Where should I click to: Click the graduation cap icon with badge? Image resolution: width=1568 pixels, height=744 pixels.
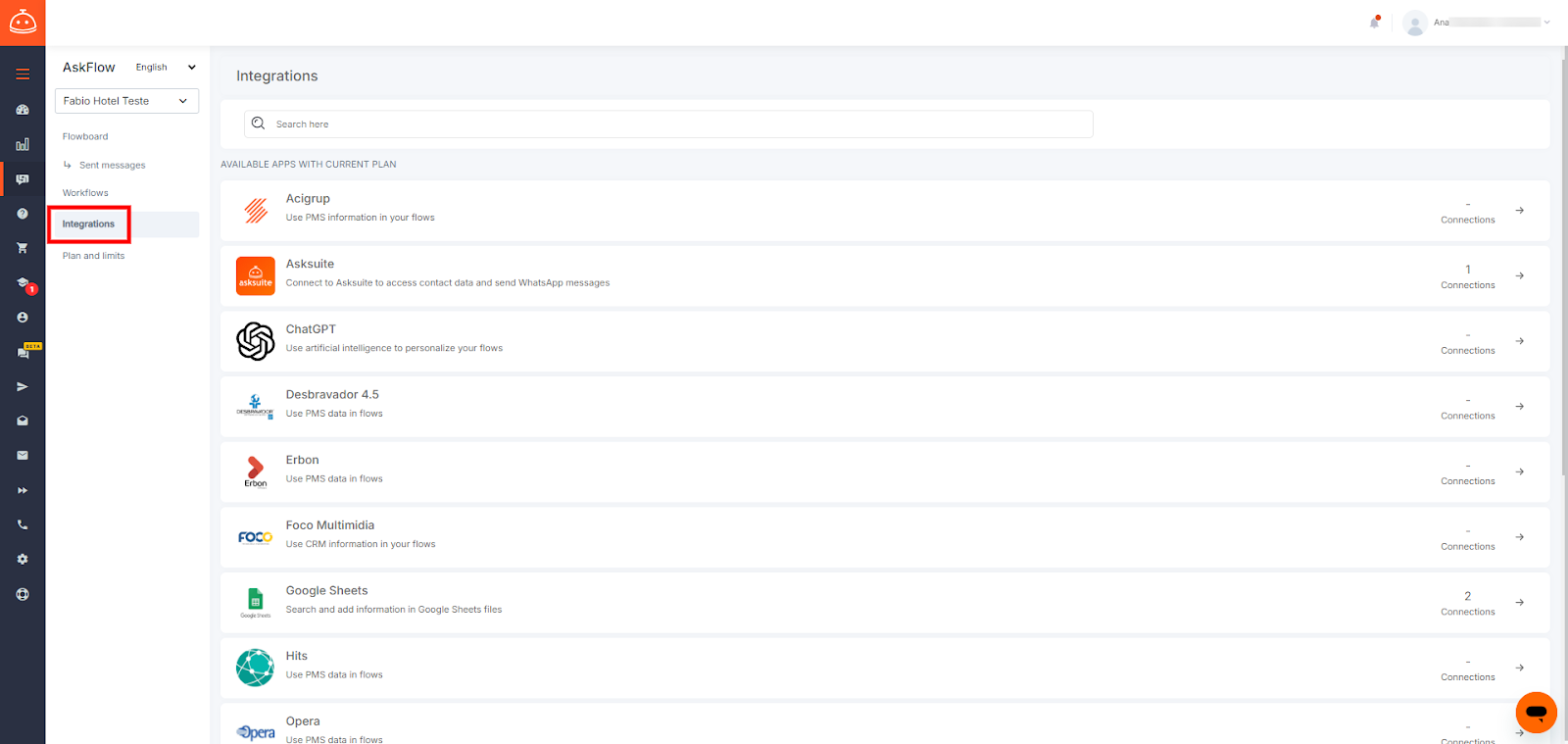23,283
